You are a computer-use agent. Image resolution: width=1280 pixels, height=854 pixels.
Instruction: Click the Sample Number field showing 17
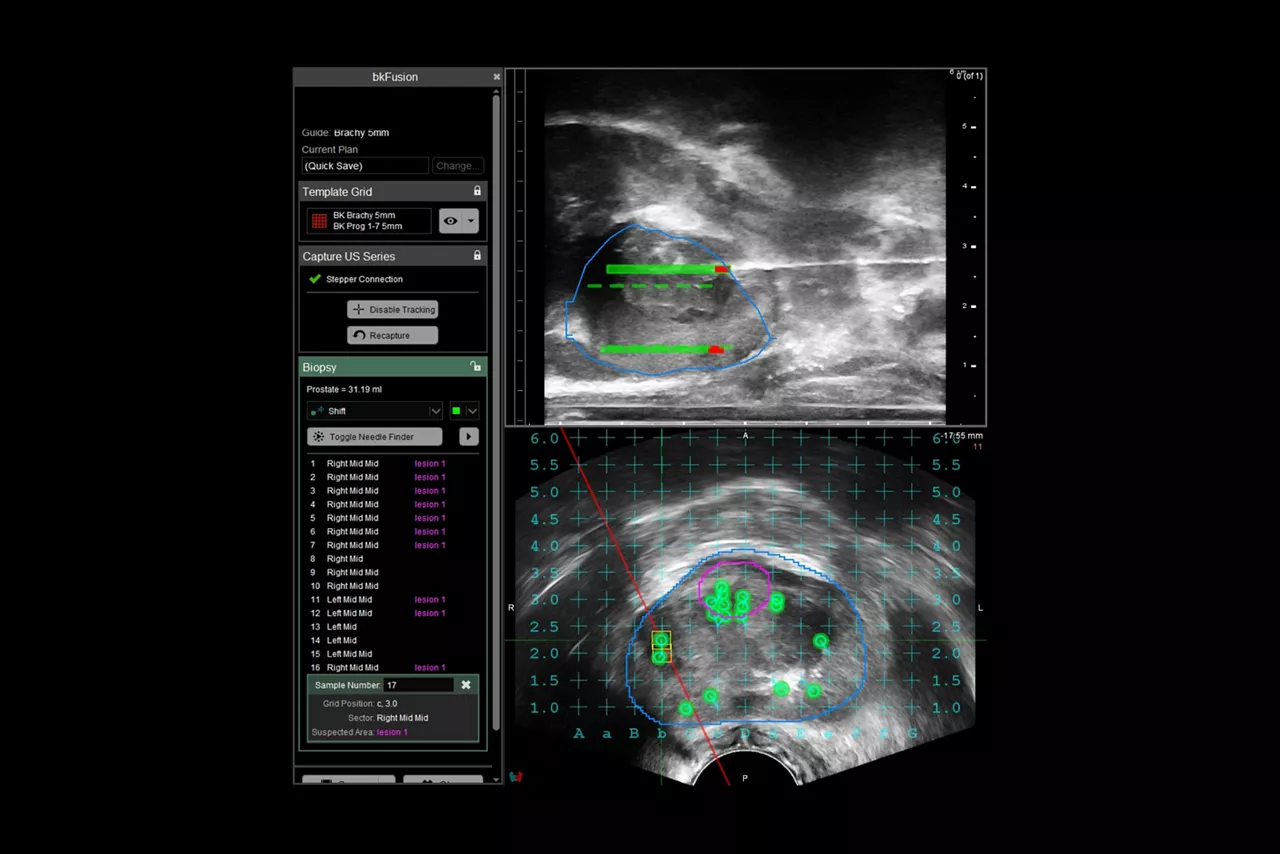tap(419, 685)
